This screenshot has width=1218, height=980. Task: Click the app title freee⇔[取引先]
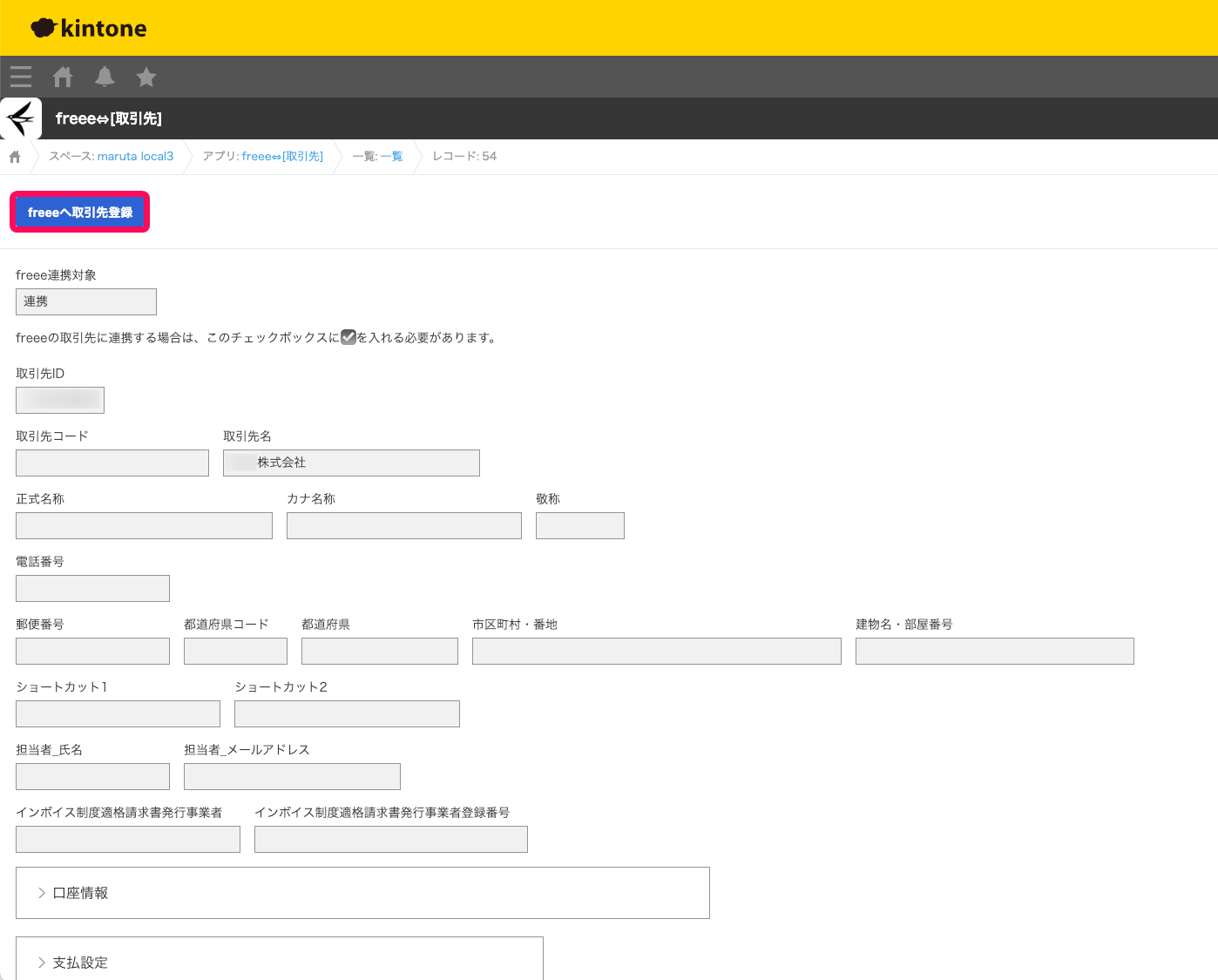click(109, 118)
